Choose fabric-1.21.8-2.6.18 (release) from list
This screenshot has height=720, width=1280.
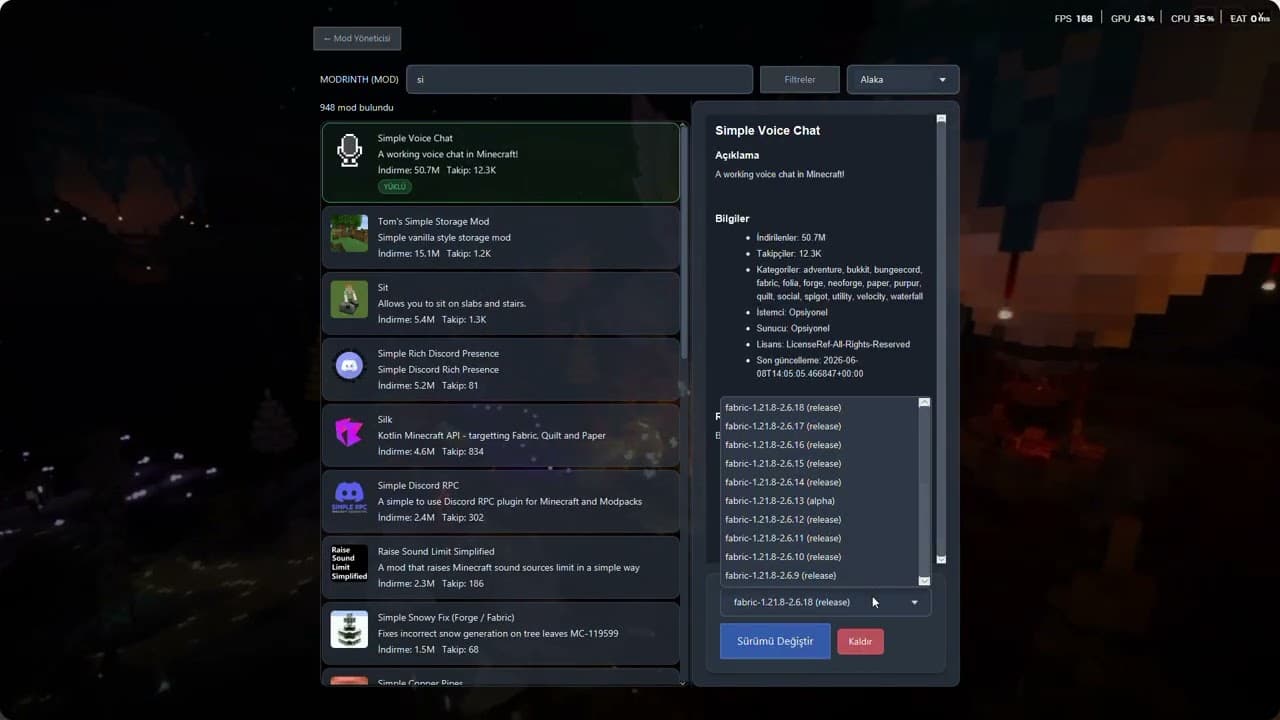(x=818, y=407)
